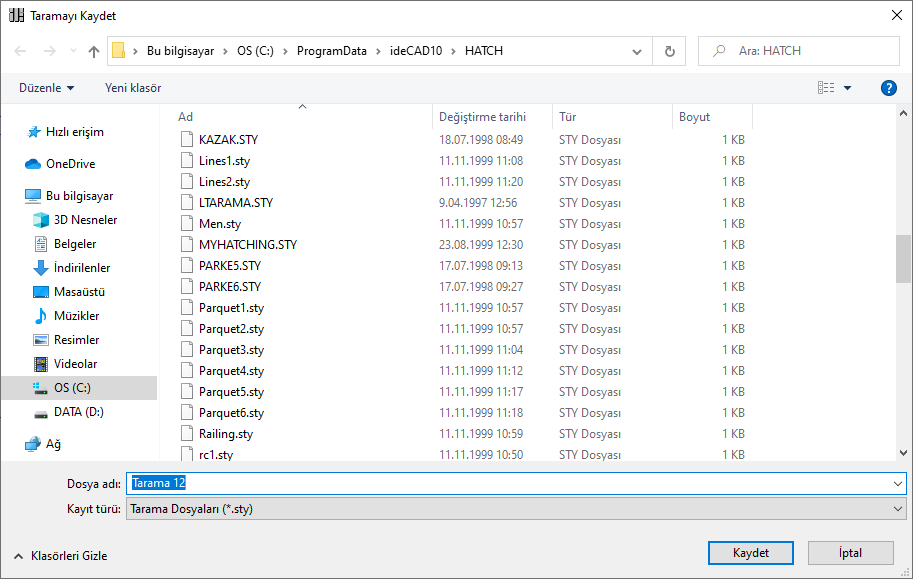
Task: Select the PARKE6.STY file icon
Action: [x=187, y=286]
